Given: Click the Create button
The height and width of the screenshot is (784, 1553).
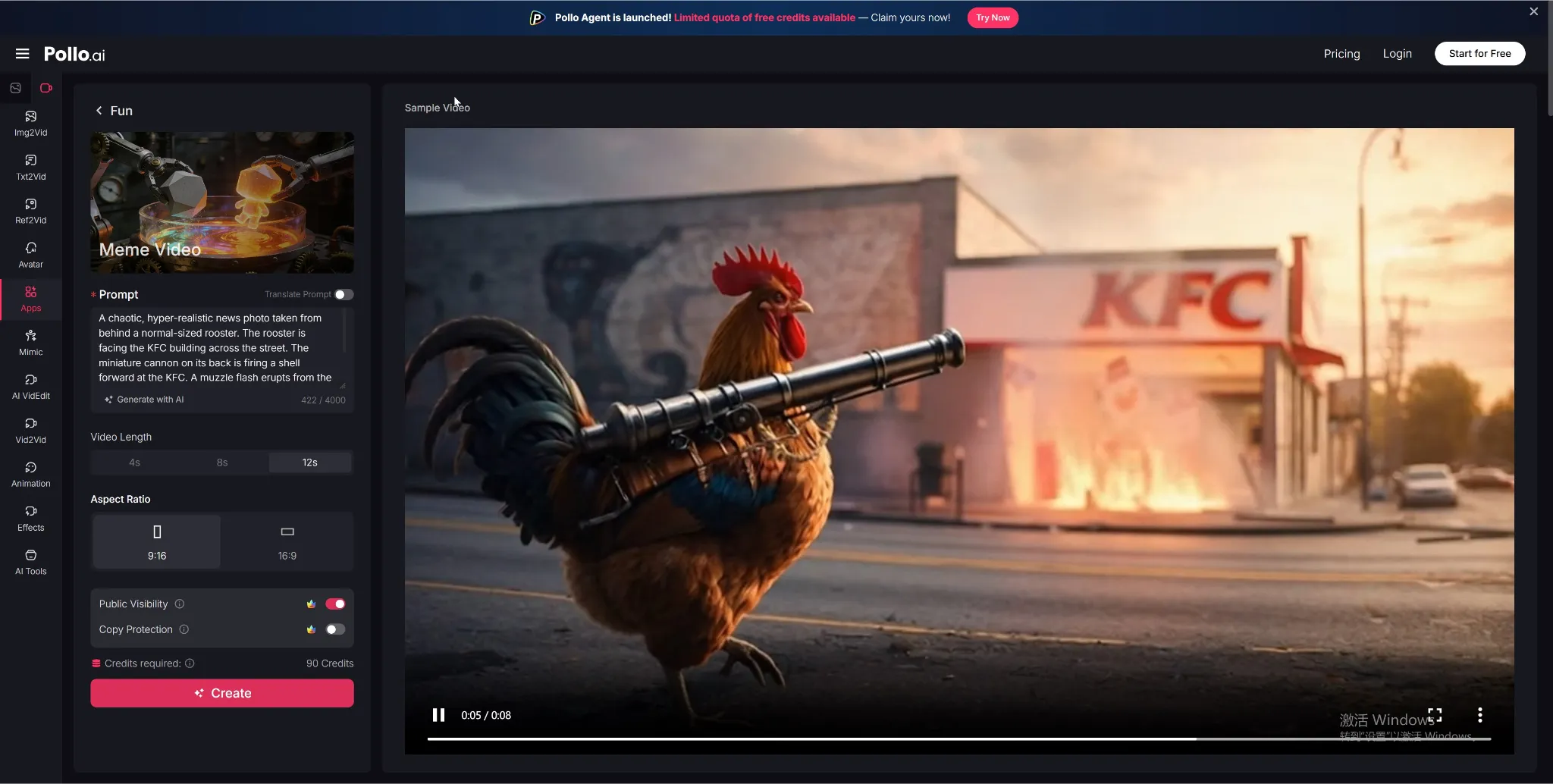Looking at the screenshot, I should (x=222, y=693).
